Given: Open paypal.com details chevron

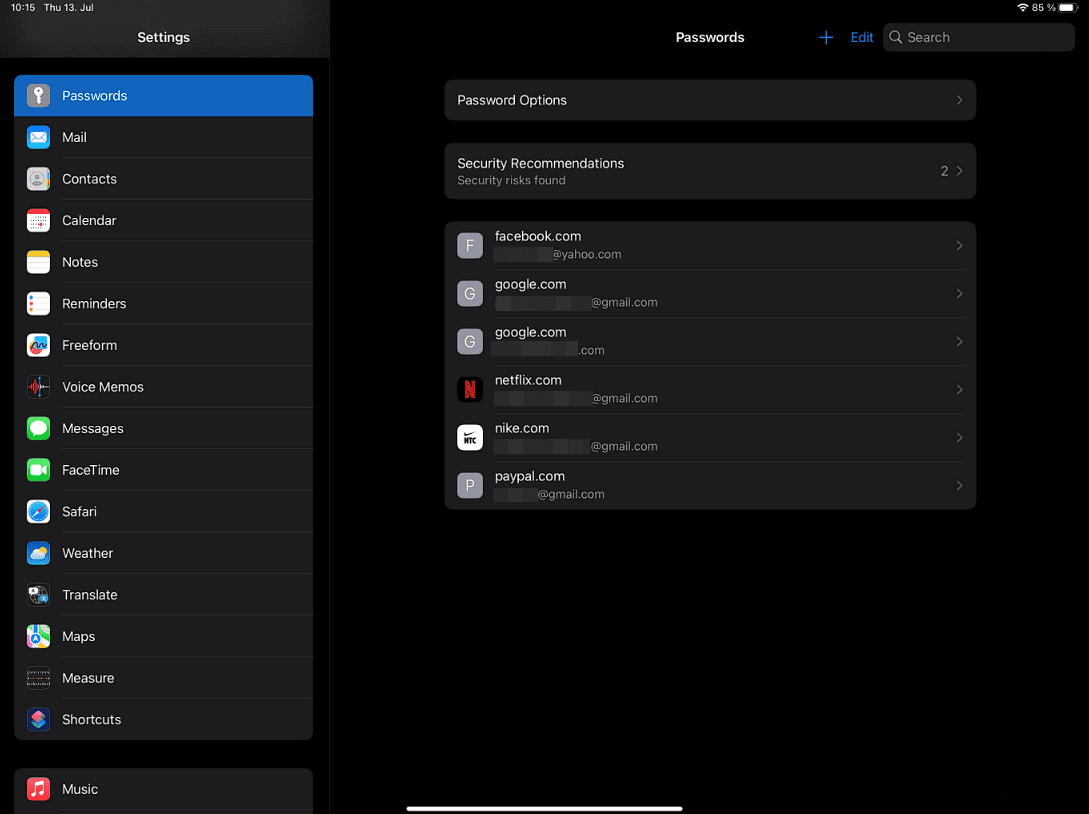Looking at the screenshot, I should [959, 485].
